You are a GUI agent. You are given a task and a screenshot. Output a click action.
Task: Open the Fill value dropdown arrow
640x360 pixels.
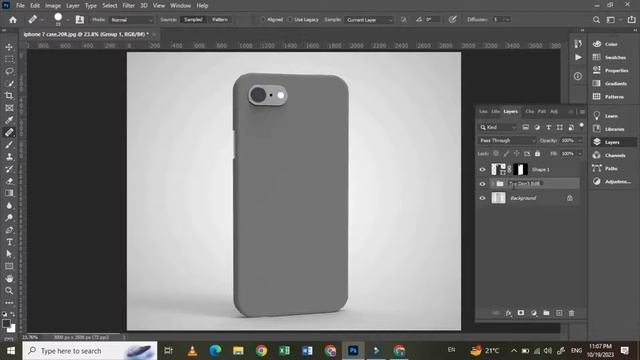(x=580, y=154)
